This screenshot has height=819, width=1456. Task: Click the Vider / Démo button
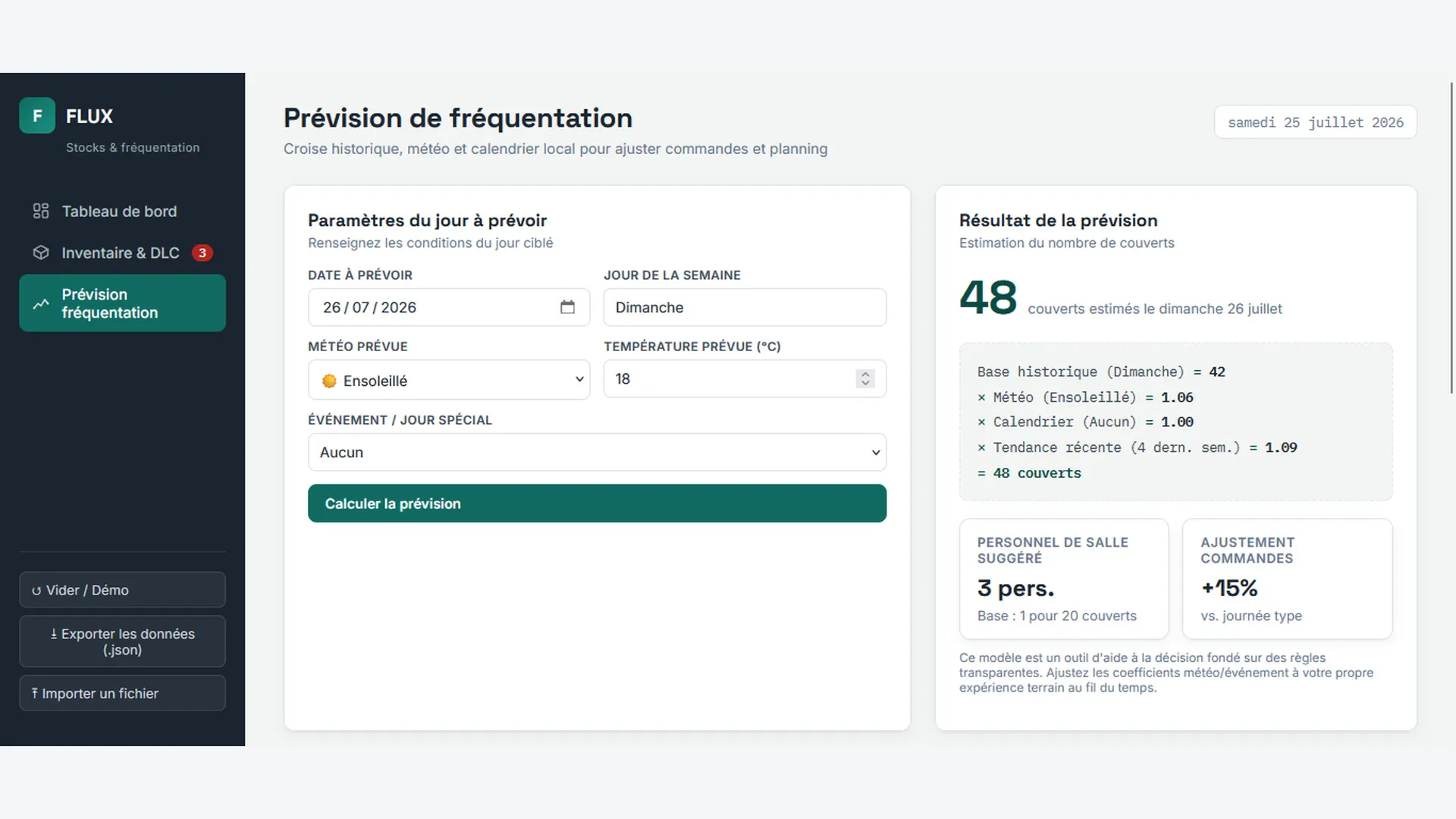122,590
